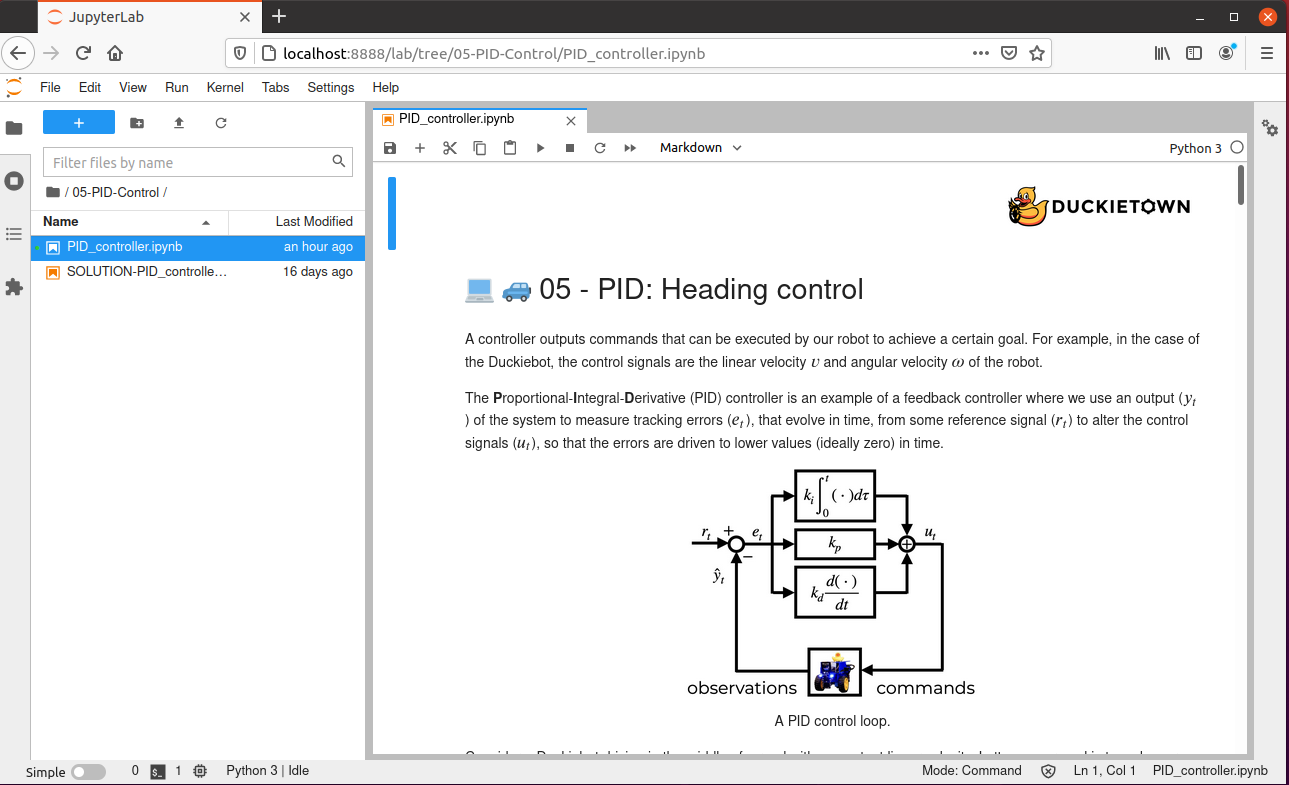Cut selected cells with the scissors icon

click(x=450, y=148)
